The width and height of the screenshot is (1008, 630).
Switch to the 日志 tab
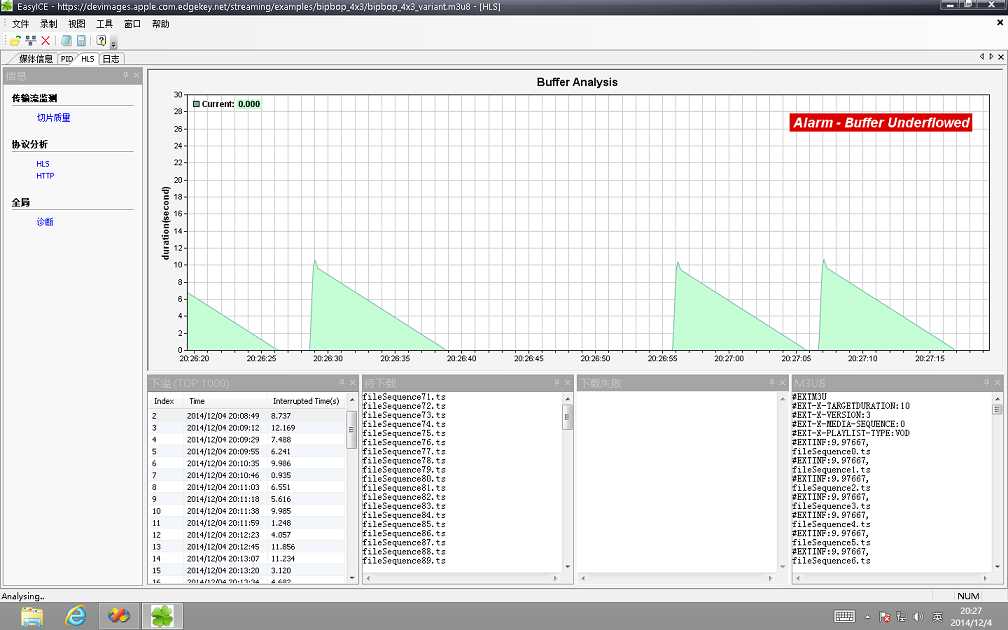[111, 58]
